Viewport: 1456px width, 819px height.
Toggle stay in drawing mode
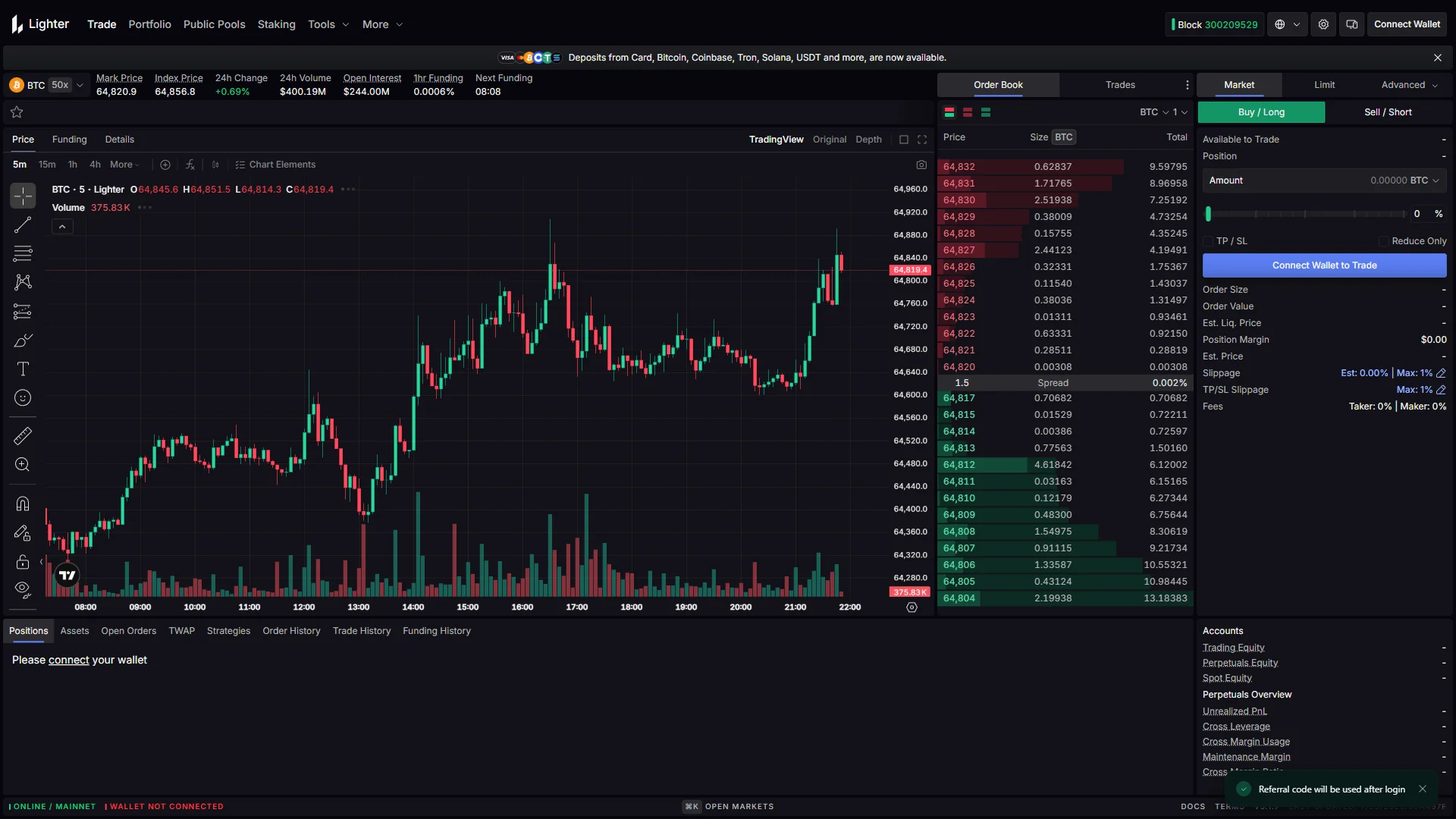click(x=23, y=533)
